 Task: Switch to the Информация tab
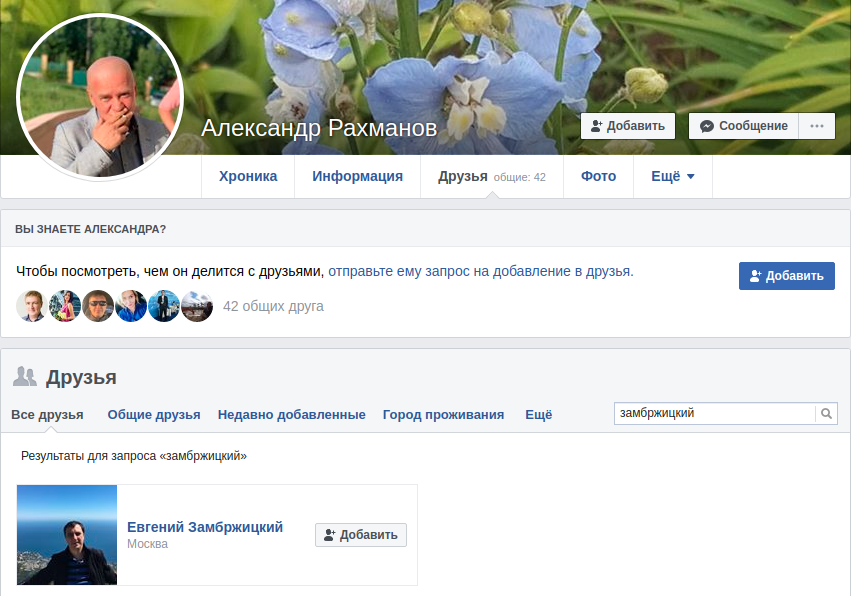click(357, 177)
